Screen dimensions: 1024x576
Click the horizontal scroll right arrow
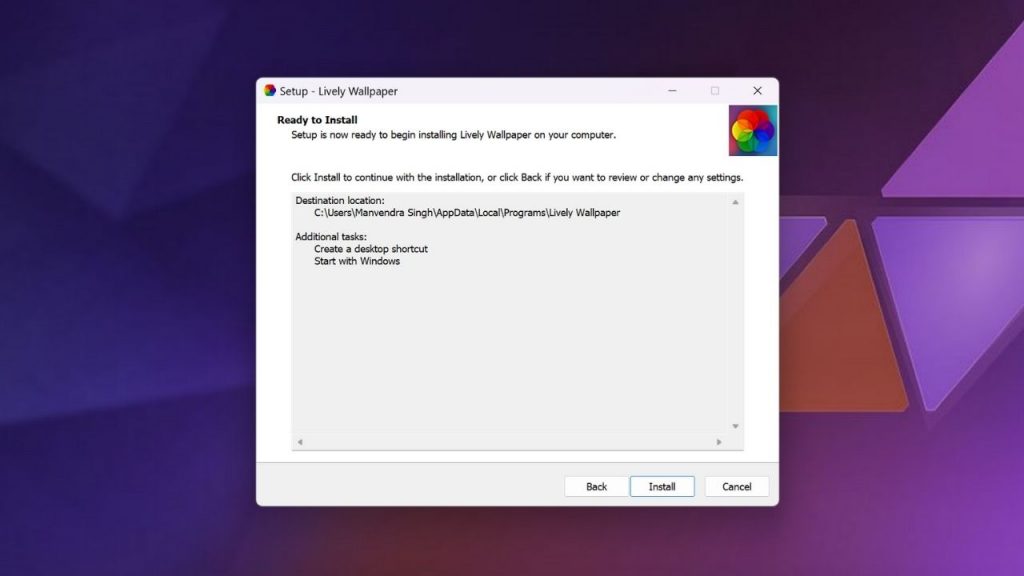[x=718, y=442]
